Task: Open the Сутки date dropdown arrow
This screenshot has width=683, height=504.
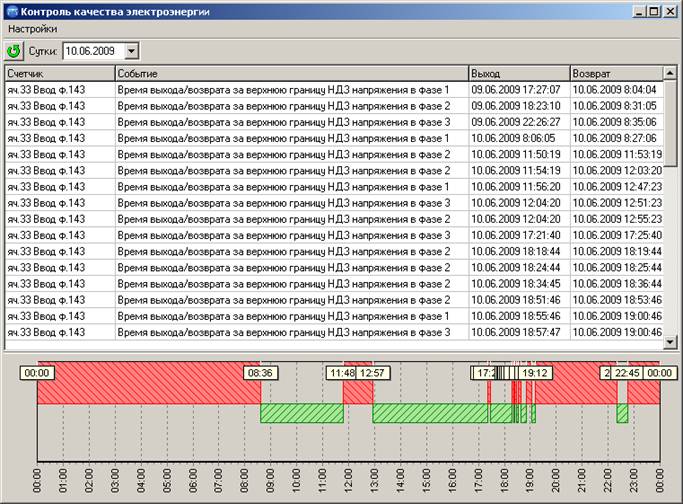Action: (x=131, y=51)
